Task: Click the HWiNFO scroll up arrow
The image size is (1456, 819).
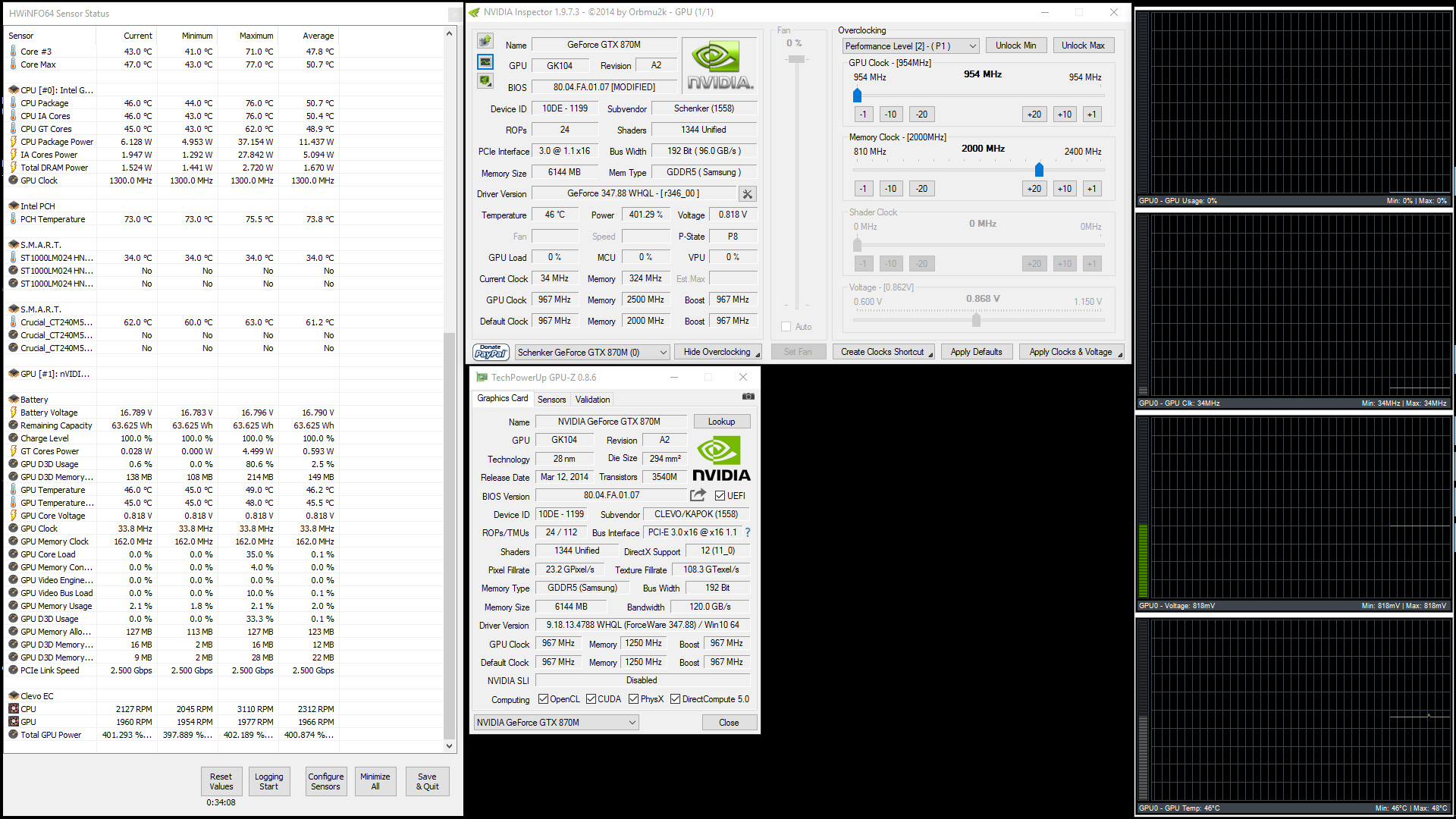Action: point(449,34)
